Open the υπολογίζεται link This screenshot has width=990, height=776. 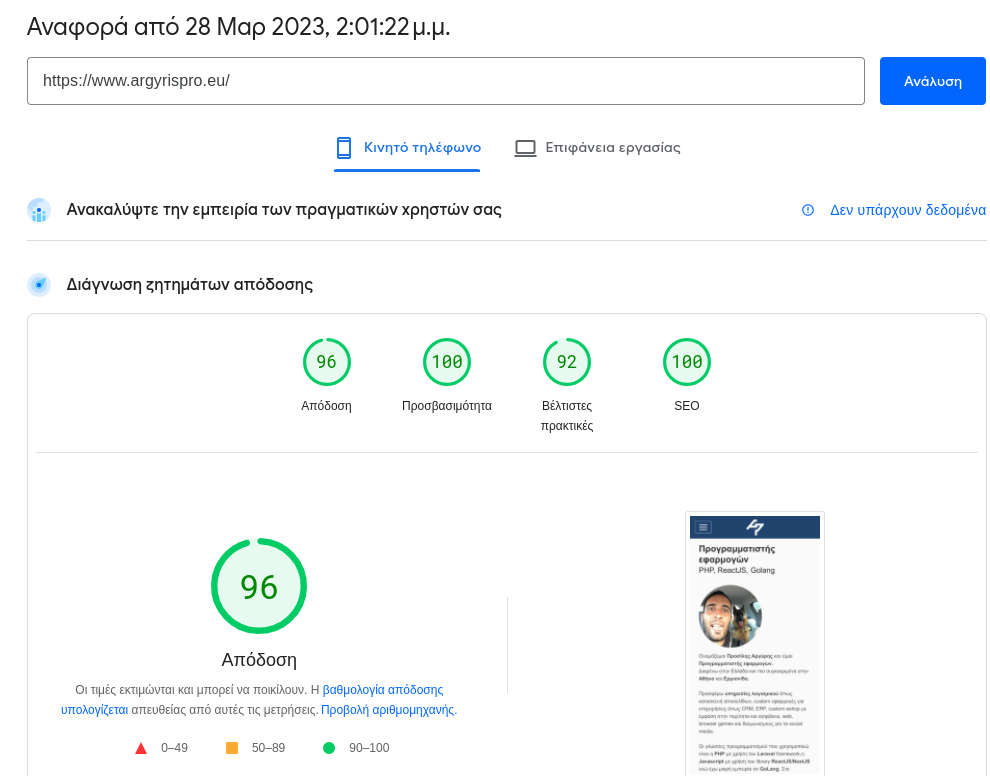pos(94,710)
